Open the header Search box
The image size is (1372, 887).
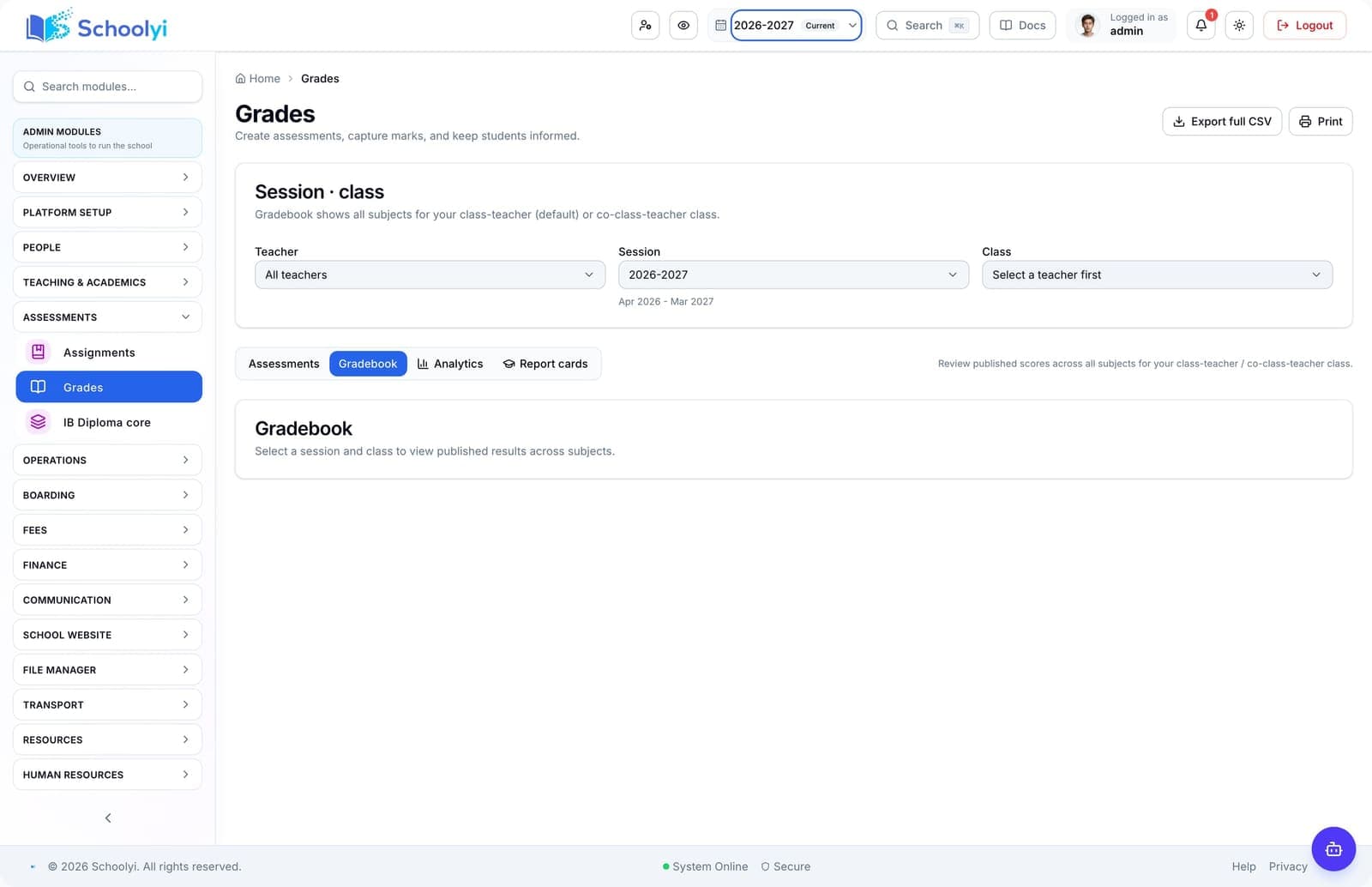[927, 26]
